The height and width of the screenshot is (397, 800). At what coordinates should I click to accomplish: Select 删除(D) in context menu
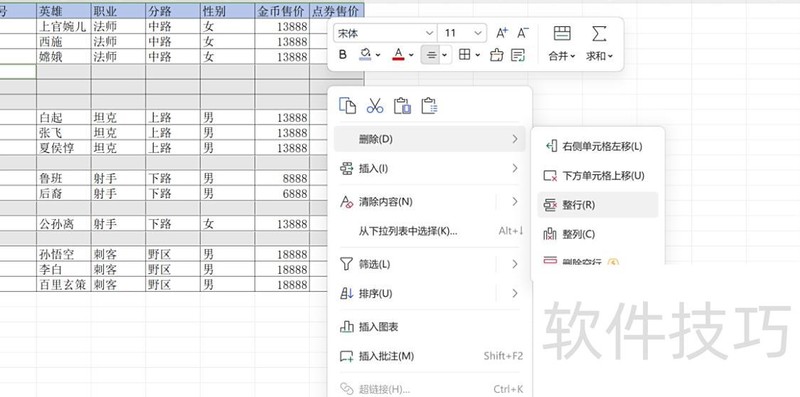click(430, 139)
